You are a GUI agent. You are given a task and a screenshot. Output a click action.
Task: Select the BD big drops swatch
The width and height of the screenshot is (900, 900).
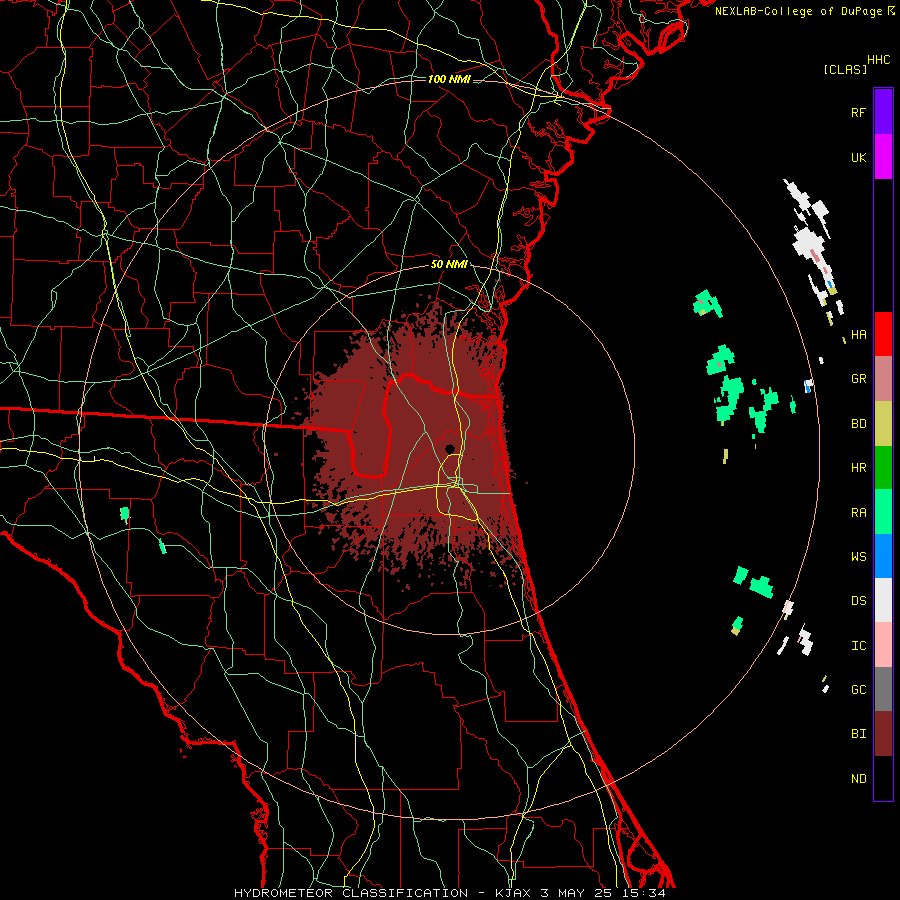(883, 424)
